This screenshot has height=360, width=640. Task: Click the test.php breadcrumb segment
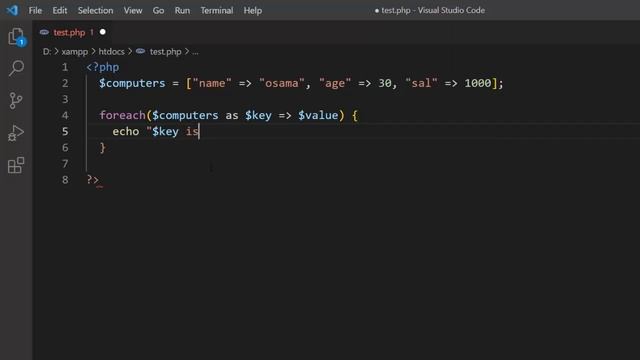165,52
